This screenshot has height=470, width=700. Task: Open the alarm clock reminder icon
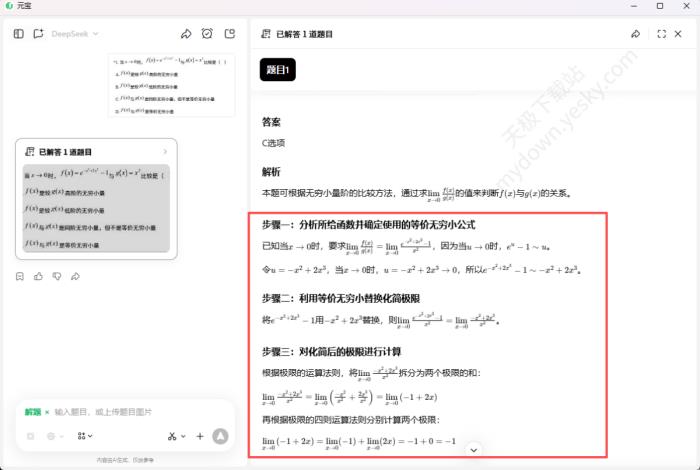pyautogui.click(x=207, y=34)
